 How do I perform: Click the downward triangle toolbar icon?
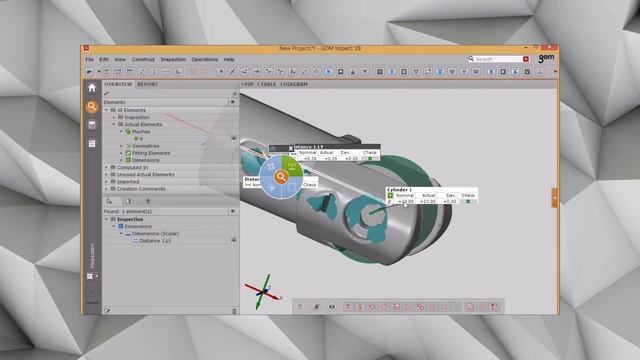[416, 72]
